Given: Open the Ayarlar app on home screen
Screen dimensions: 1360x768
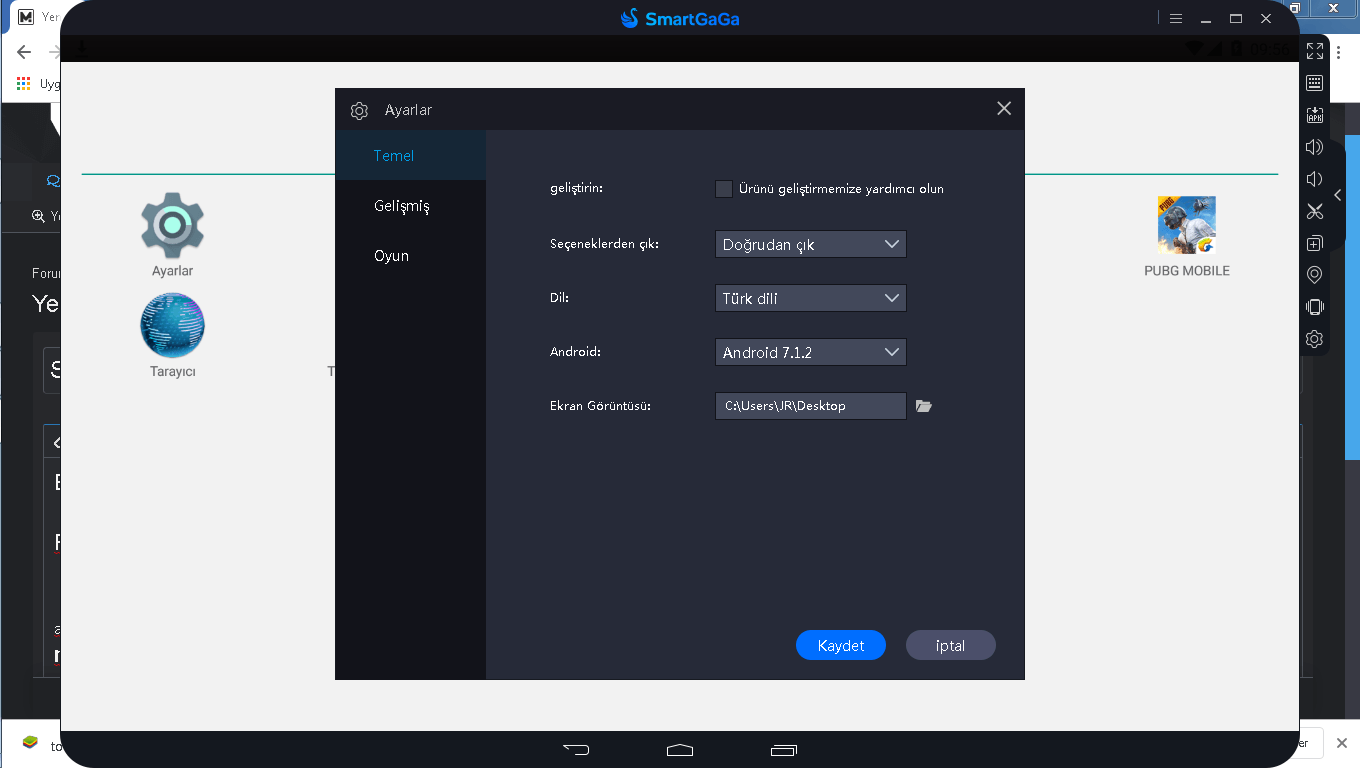Looking at the screenshot, I should (x=173, y=235).
